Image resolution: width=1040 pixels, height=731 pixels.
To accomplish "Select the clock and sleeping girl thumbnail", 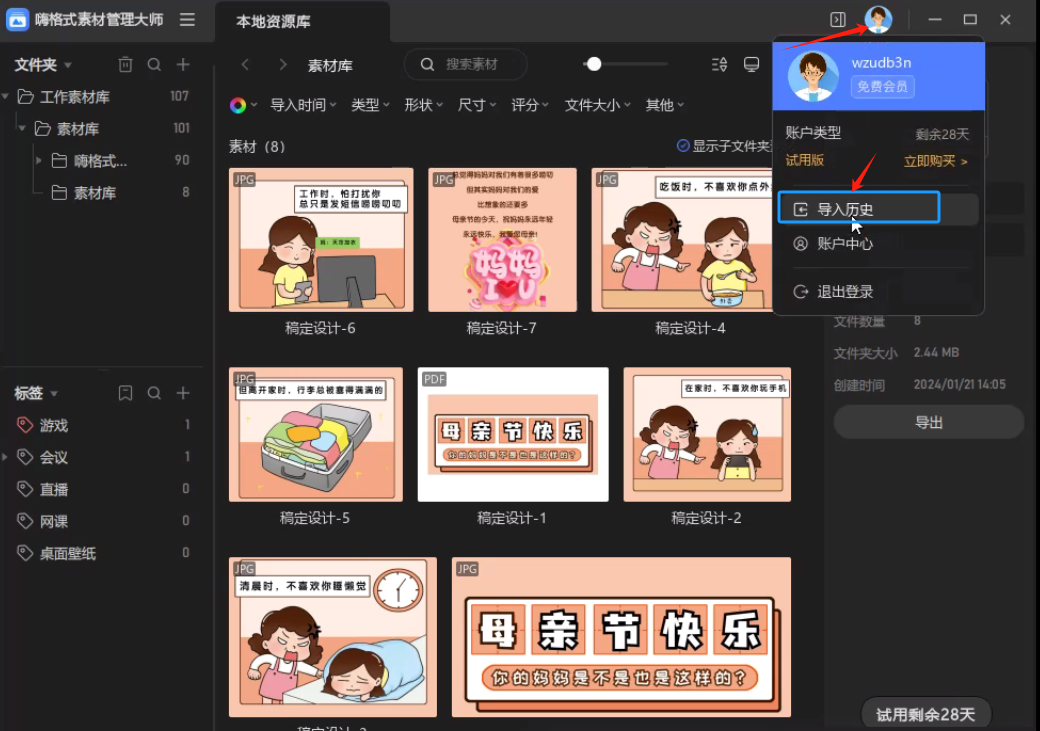I will click(x=333, y=637).
